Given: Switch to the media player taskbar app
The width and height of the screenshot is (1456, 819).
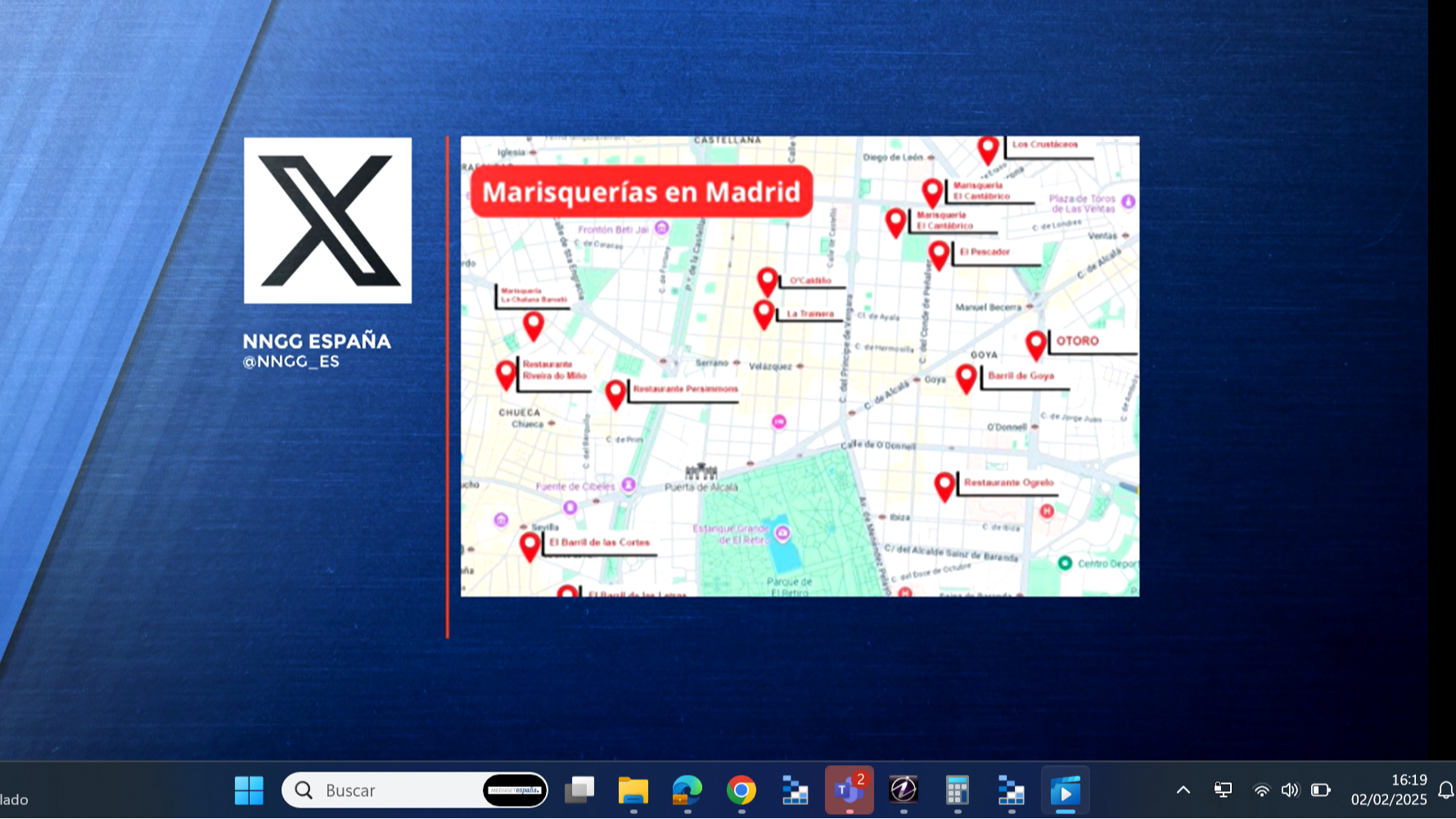Looking at the screenshot, I should point(1065,790).
